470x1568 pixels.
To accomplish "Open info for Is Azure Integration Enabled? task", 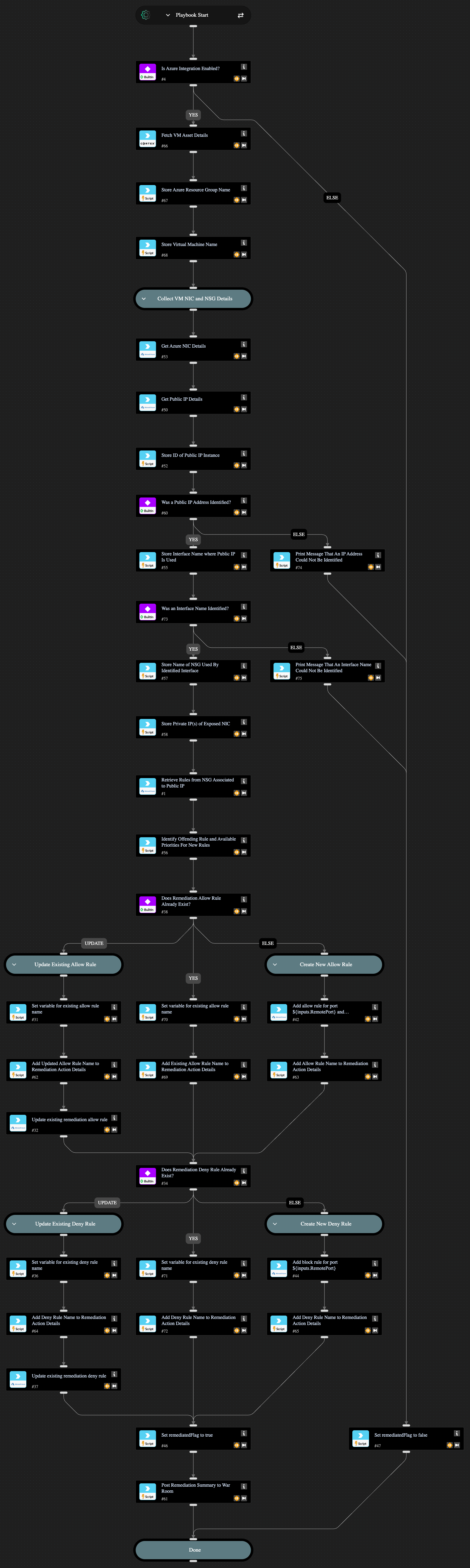I will 243,67.
